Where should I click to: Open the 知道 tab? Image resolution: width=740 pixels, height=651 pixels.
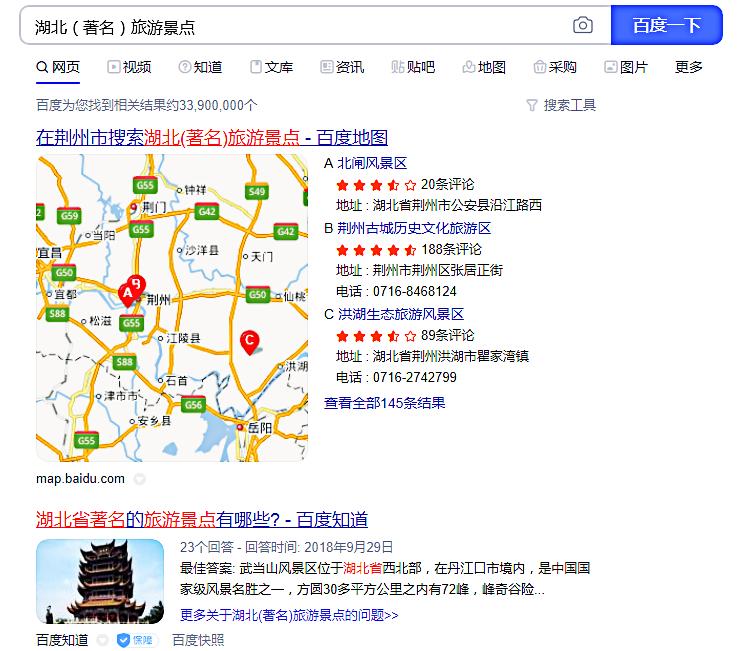[200, 67]
